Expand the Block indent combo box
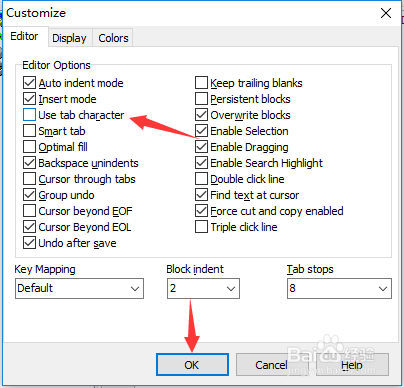The image size is (404, 388). 203,288
